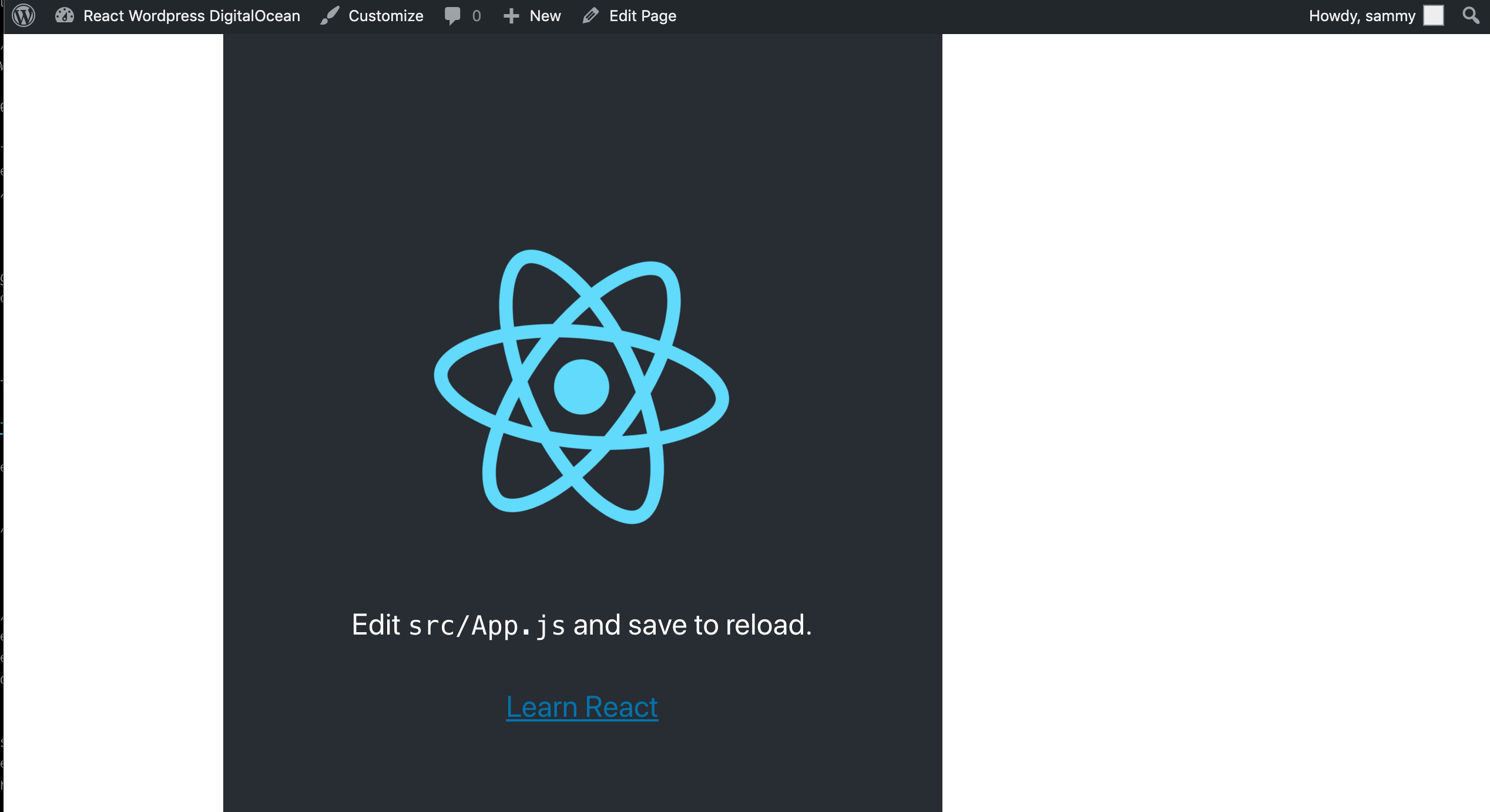Open the admin bar search icon

tap(1471, 16)
